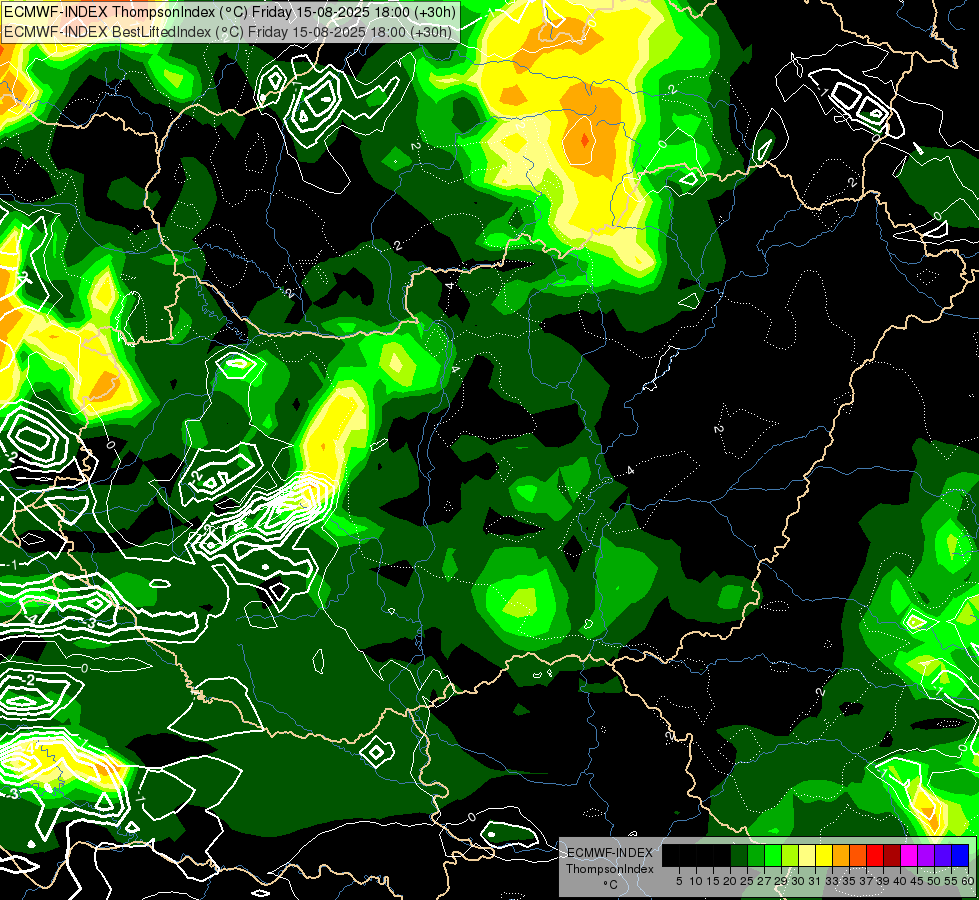Click the legend tick label 29

781,881
